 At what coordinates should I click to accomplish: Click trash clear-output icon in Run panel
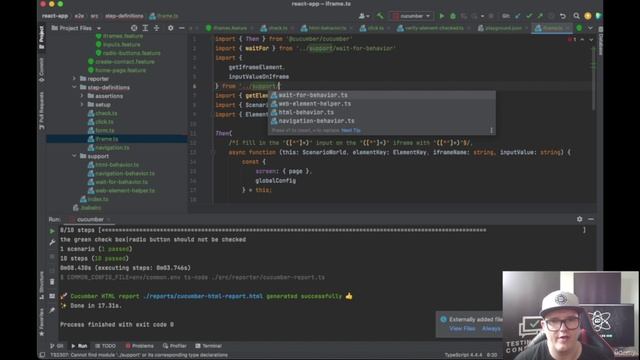[x=52, y=282]
